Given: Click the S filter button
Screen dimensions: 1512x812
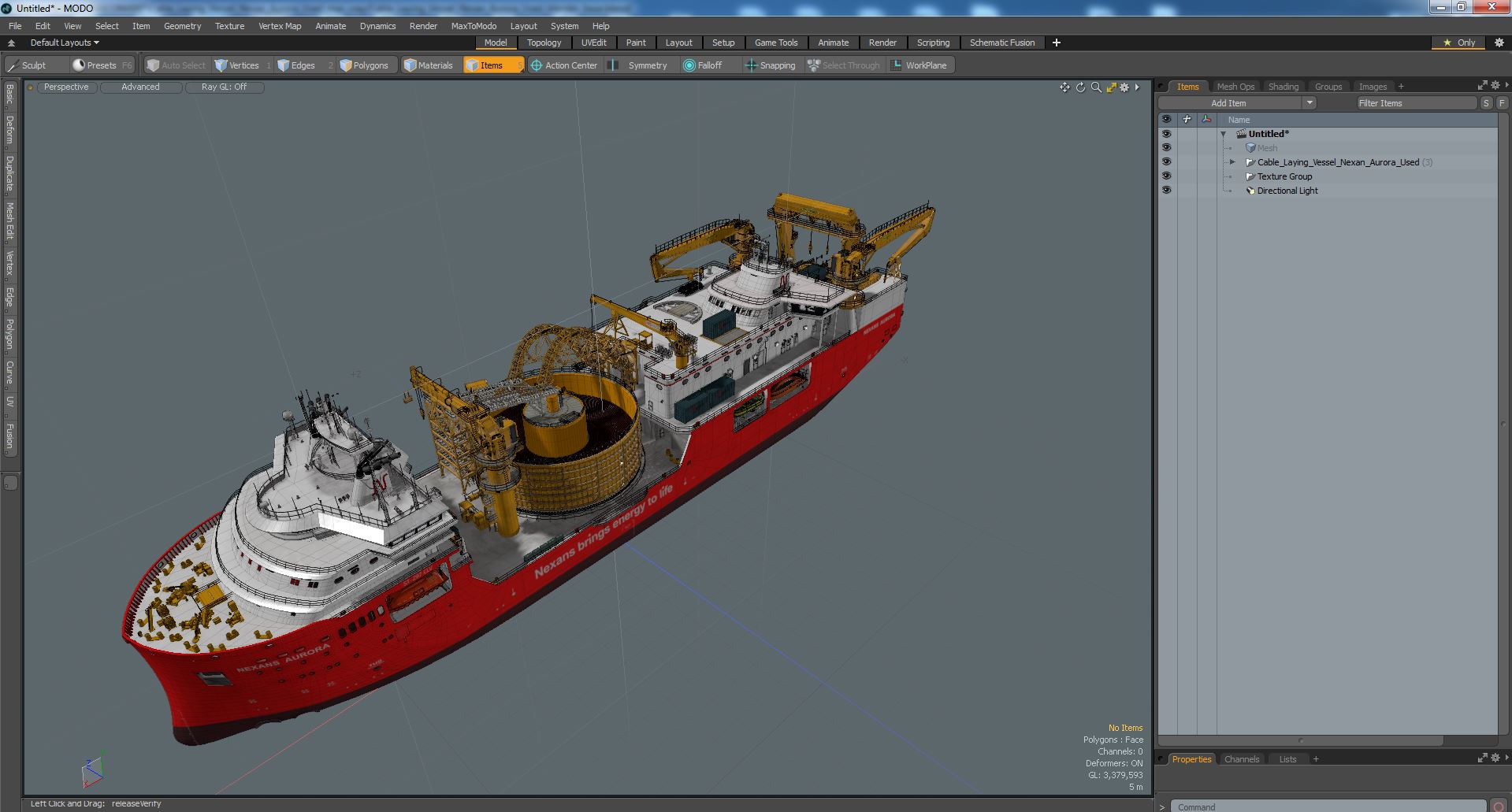Looking at the screenshot, I should click(1486, 103).
